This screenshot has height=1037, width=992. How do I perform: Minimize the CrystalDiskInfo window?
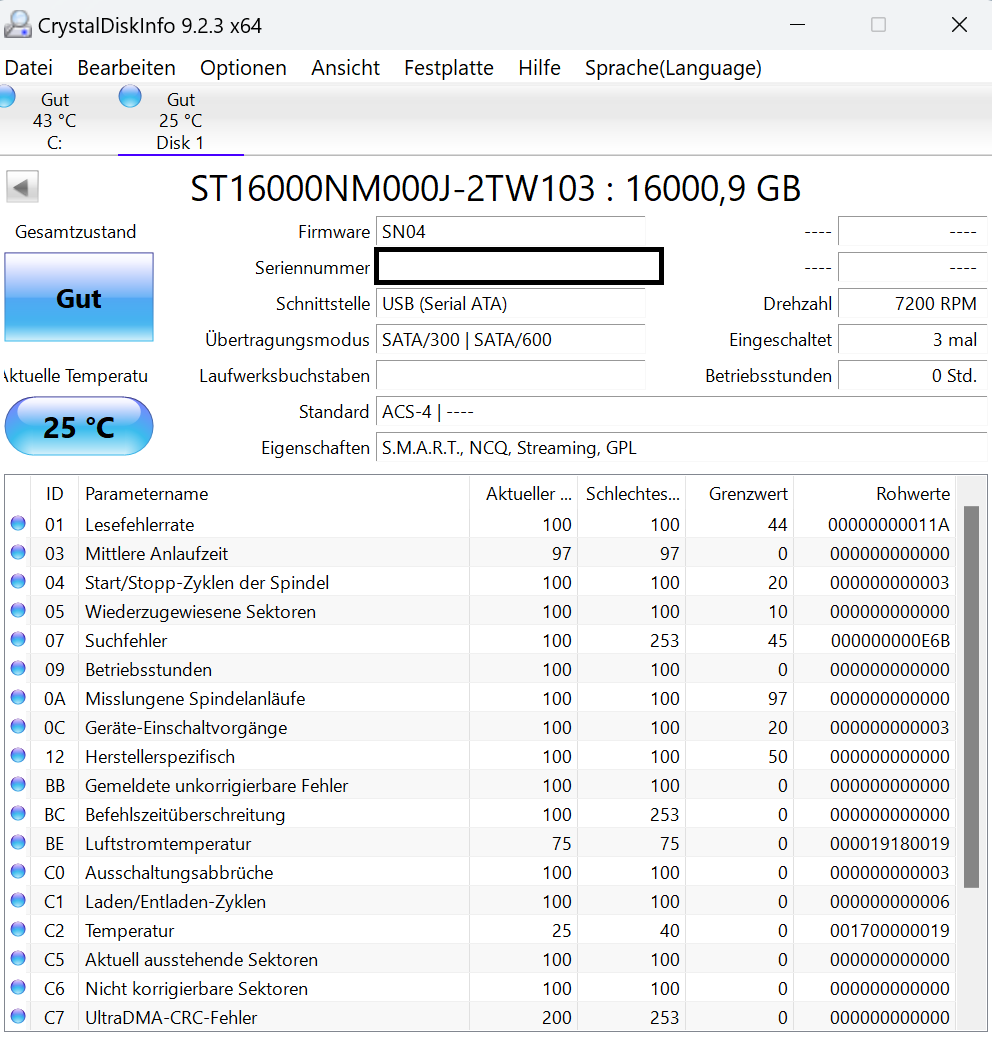click(798, 25)
